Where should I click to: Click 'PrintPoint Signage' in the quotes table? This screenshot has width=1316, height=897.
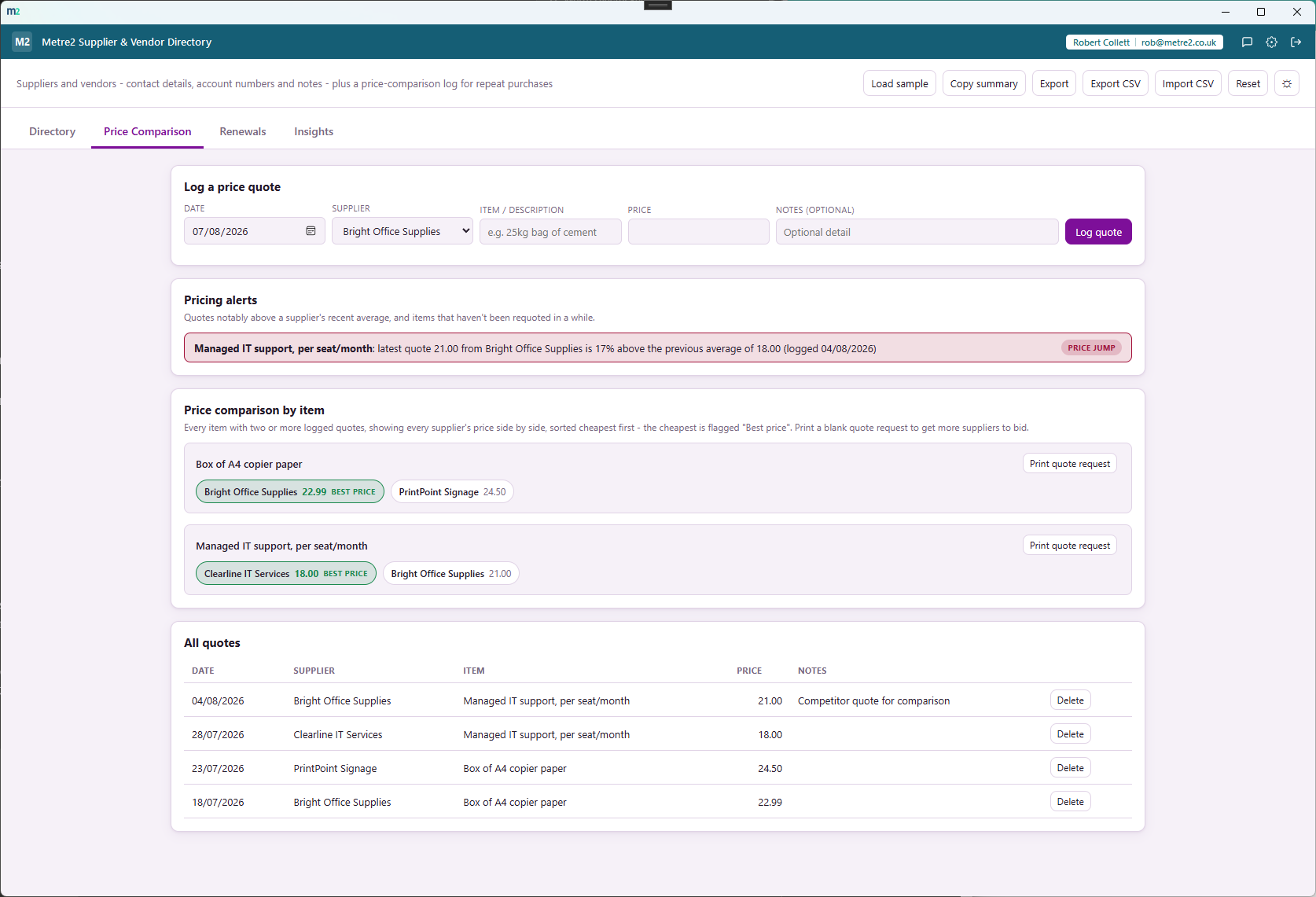[x=335, y=768]
